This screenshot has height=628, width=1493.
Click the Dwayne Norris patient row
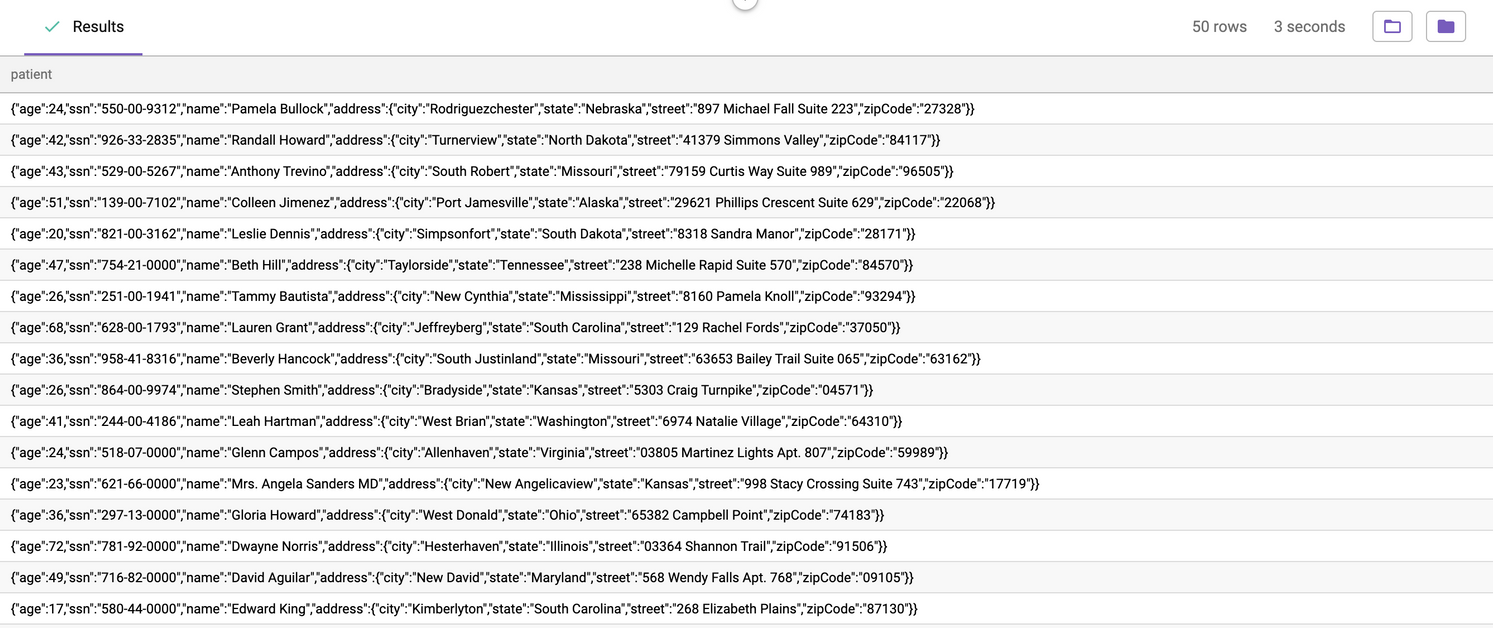coord(449,546)
